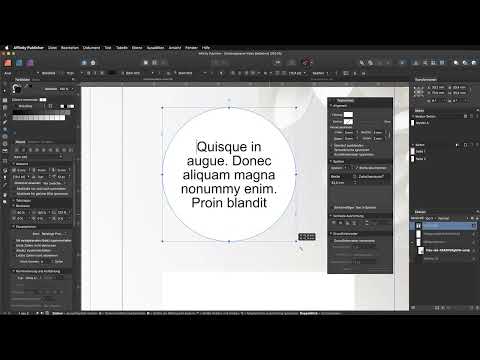Toggle Textumbrüche ignorieren checkbox

point(332,150)
